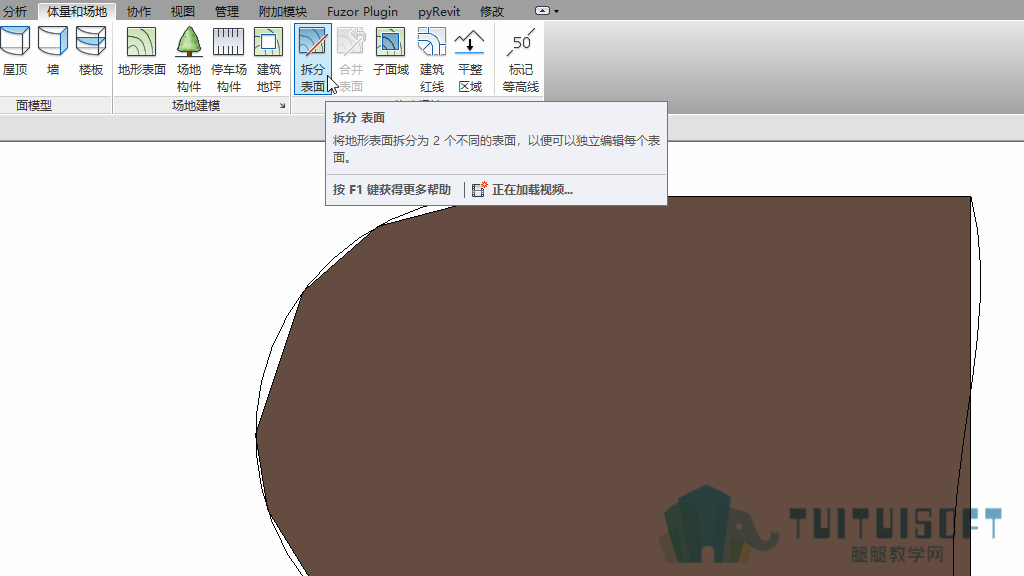Click the 标记等高线 label contours tool

[520, 60]
